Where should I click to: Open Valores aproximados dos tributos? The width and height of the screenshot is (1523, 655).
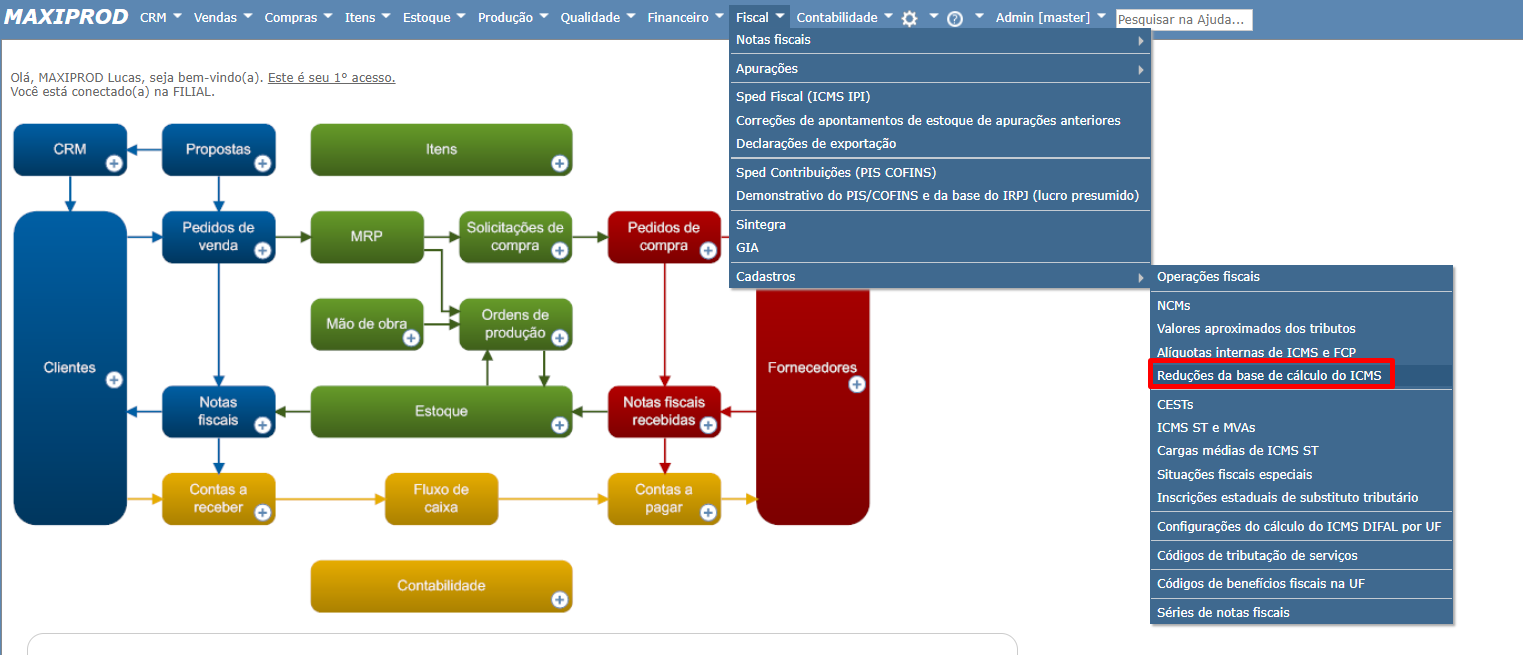click(x=1301, y=328)
